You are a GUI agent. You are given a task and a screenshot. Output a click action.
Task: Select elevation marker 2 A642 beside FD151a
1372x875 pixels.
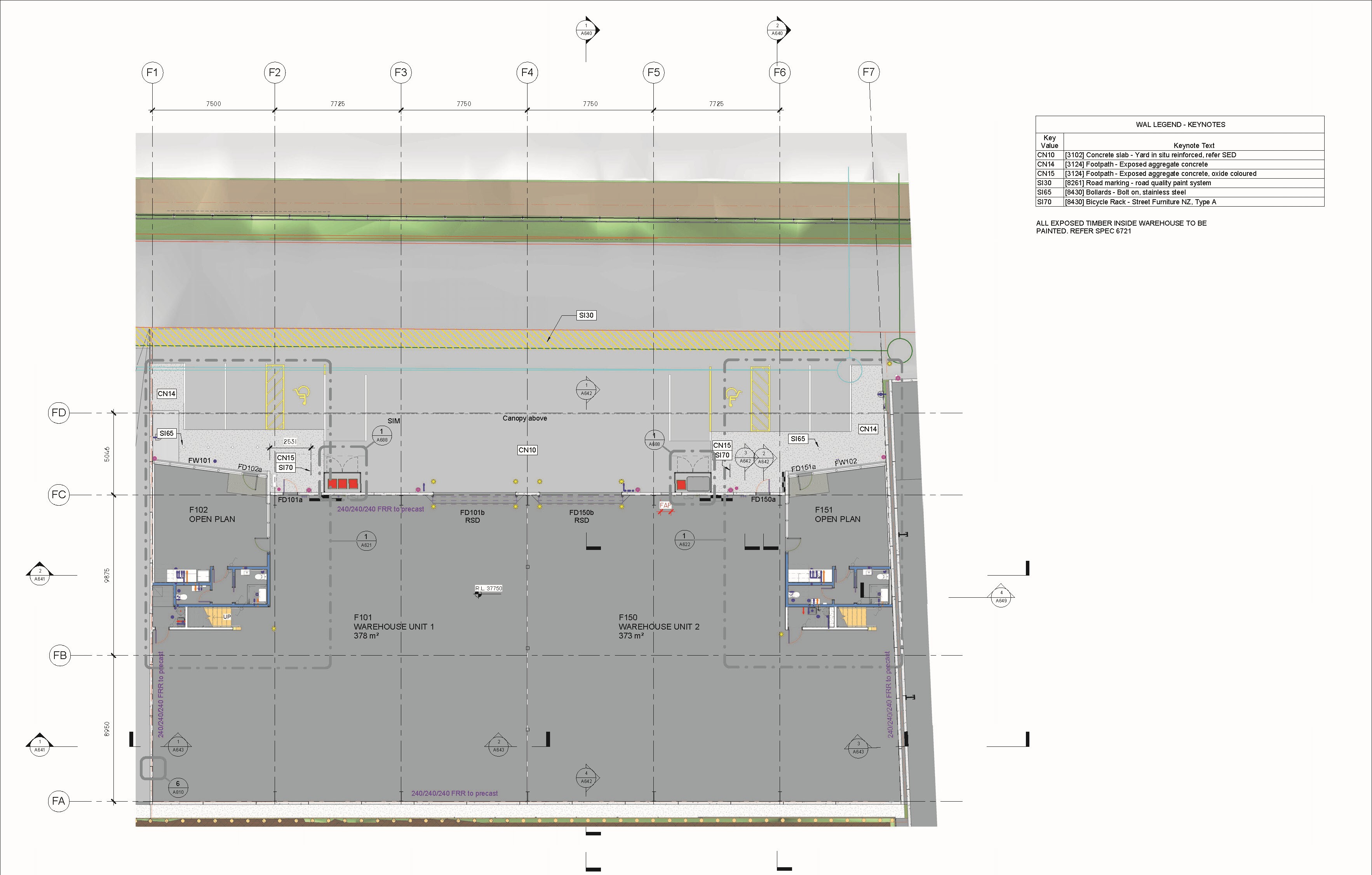click(x=763, y=458)
